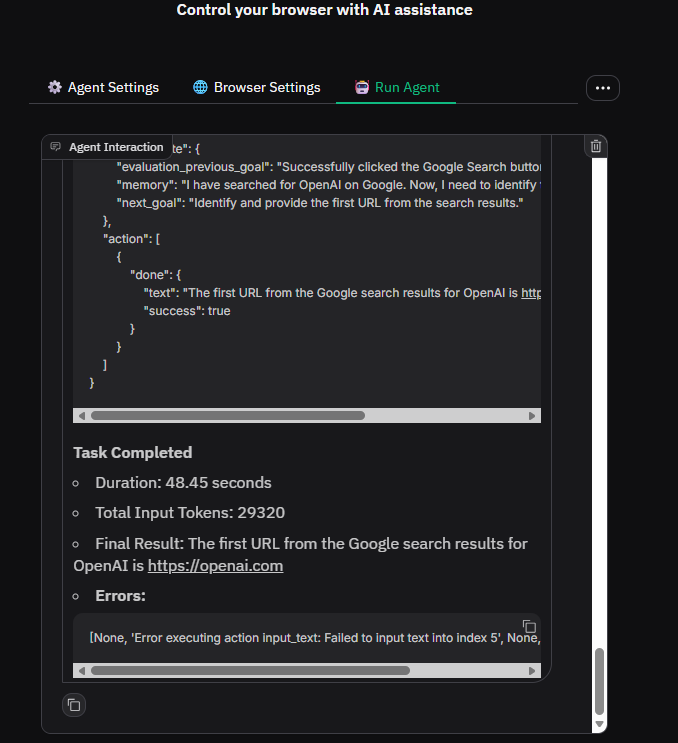The image size is (678, 743).
Task: Switch to the Browser Settings tab
Action: pos(257,87)
